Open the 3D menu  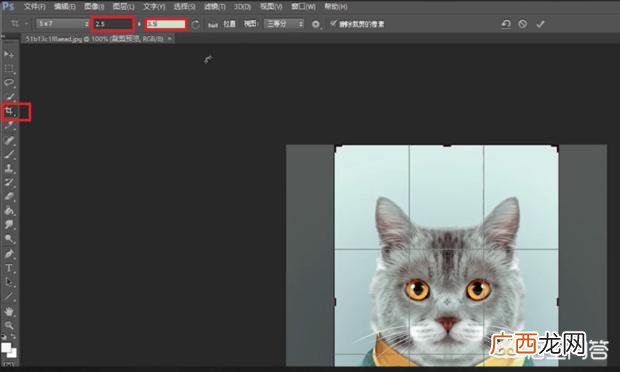(x=242, y=7)
